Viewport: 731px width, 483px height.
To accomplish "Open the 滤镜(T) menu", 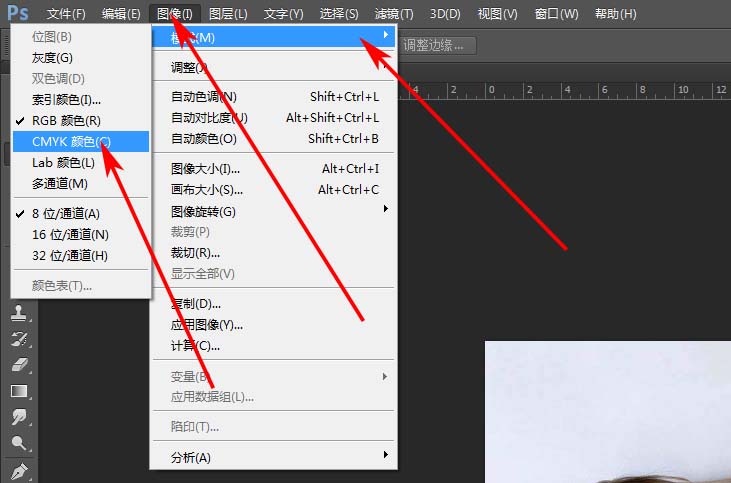I will tap(394, 14).
